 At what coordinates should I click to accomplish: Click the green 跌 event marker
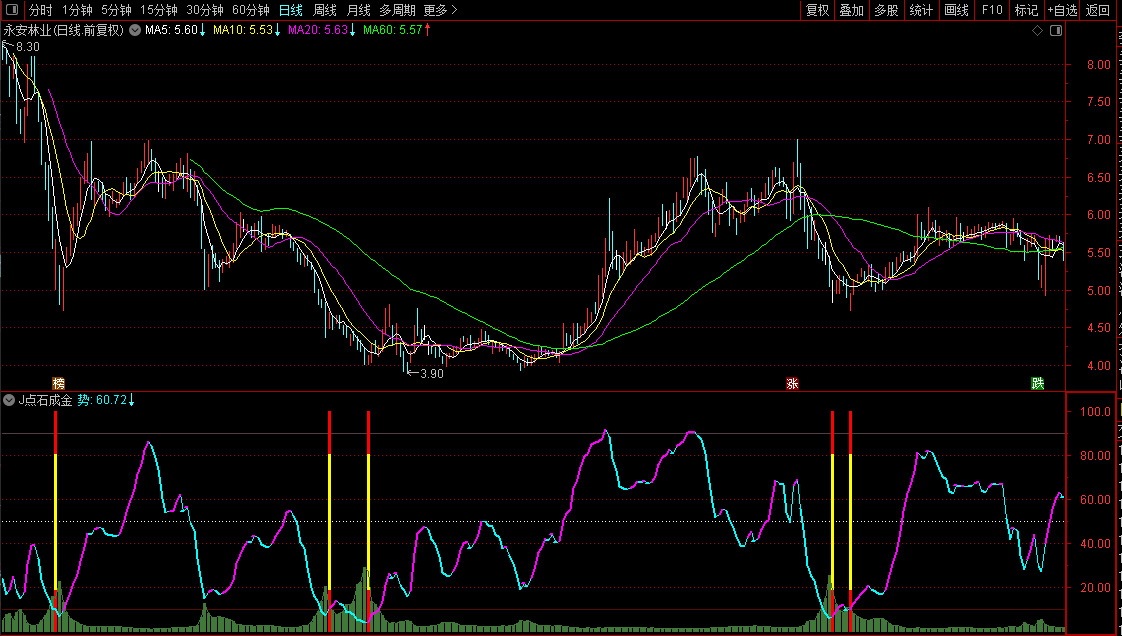point(1038,383)
